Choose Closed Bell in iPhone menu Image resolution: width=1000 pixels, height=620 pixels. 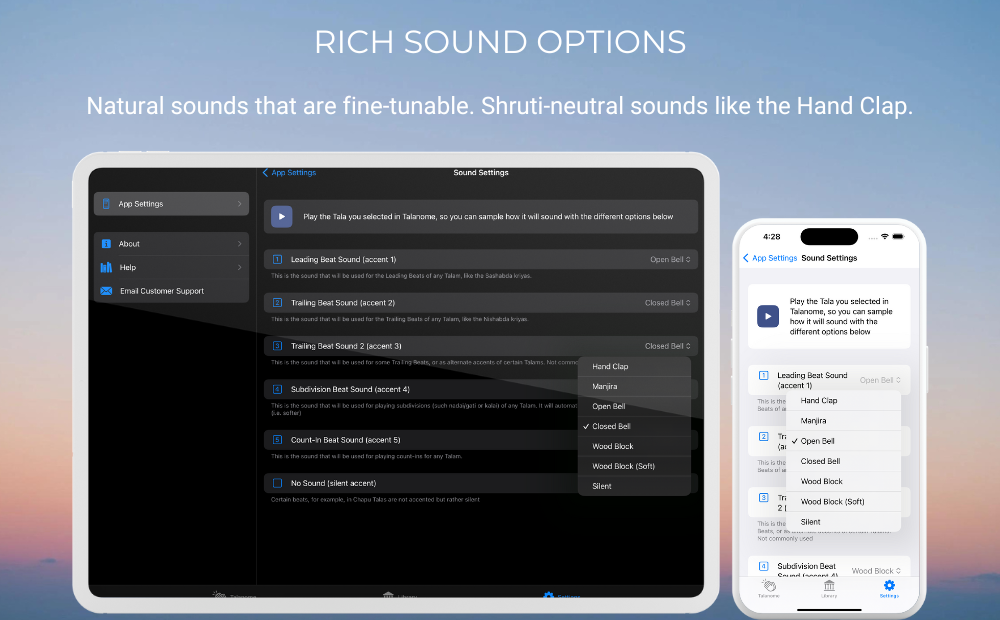pos(843,461)
